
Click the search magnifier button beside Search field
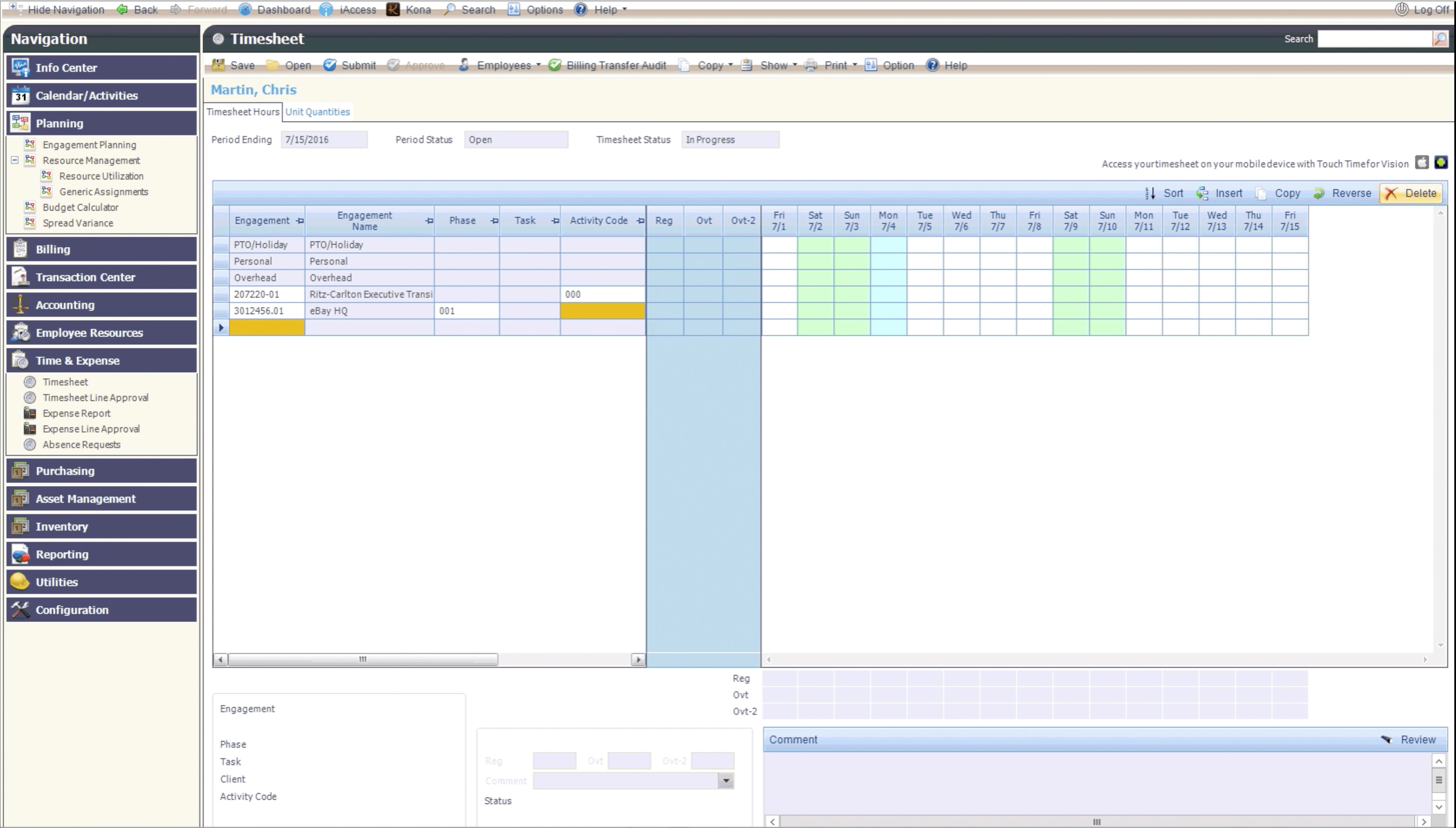pos(1440,39)
